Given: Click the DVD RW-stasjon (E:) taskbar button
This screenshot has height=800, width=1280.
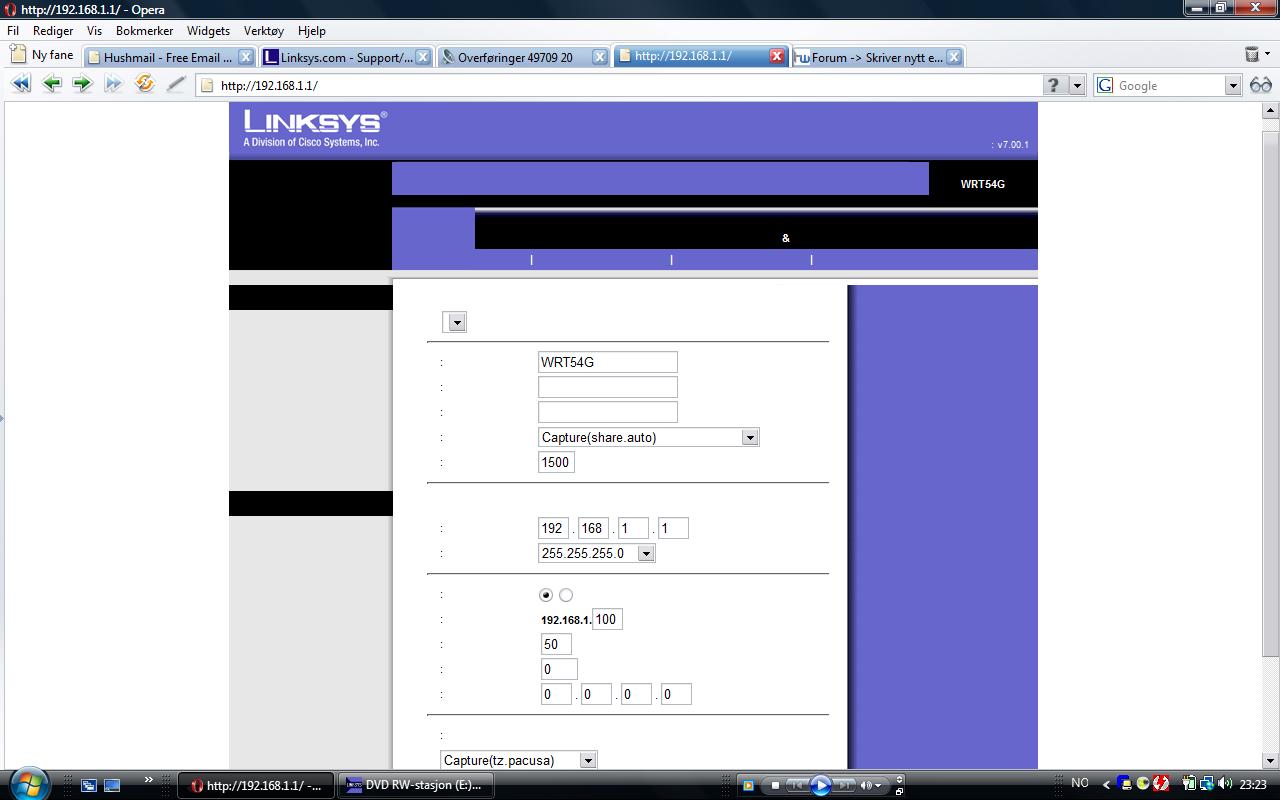Looking at the screenshot, I should (x=416, y=785).
